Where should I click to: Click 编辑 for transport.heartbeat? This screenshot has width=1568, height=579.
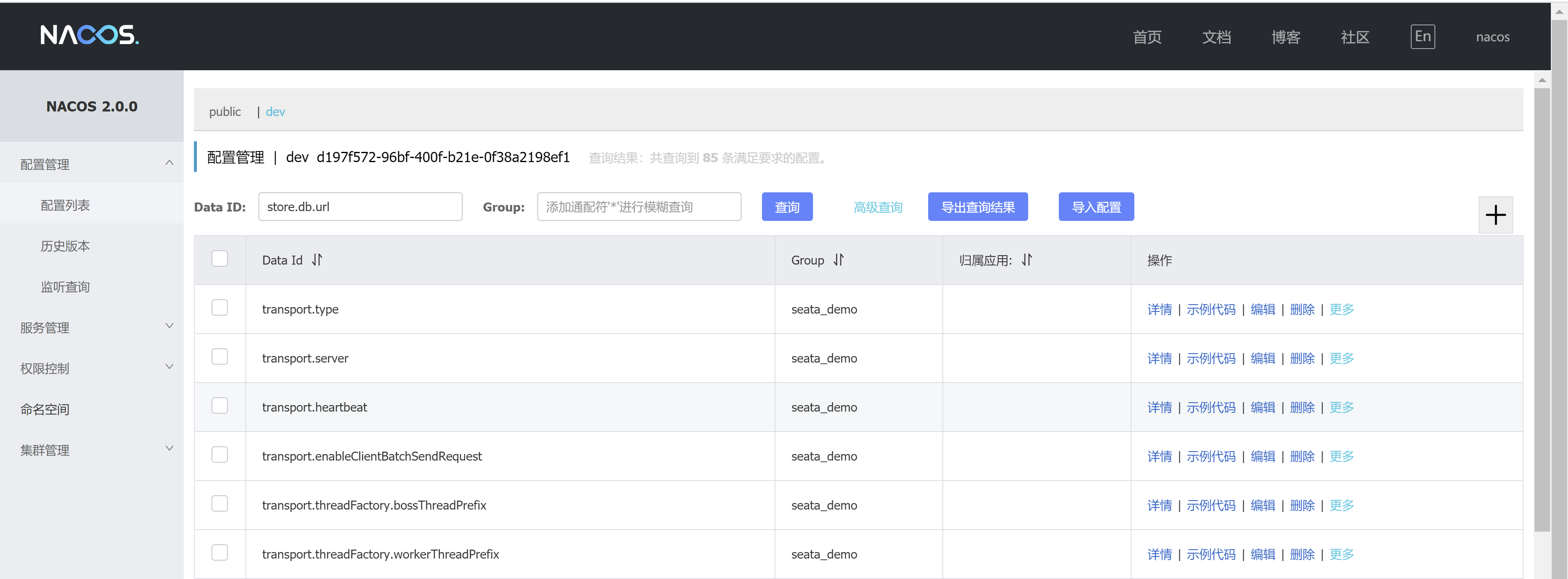pos(1263,408)
